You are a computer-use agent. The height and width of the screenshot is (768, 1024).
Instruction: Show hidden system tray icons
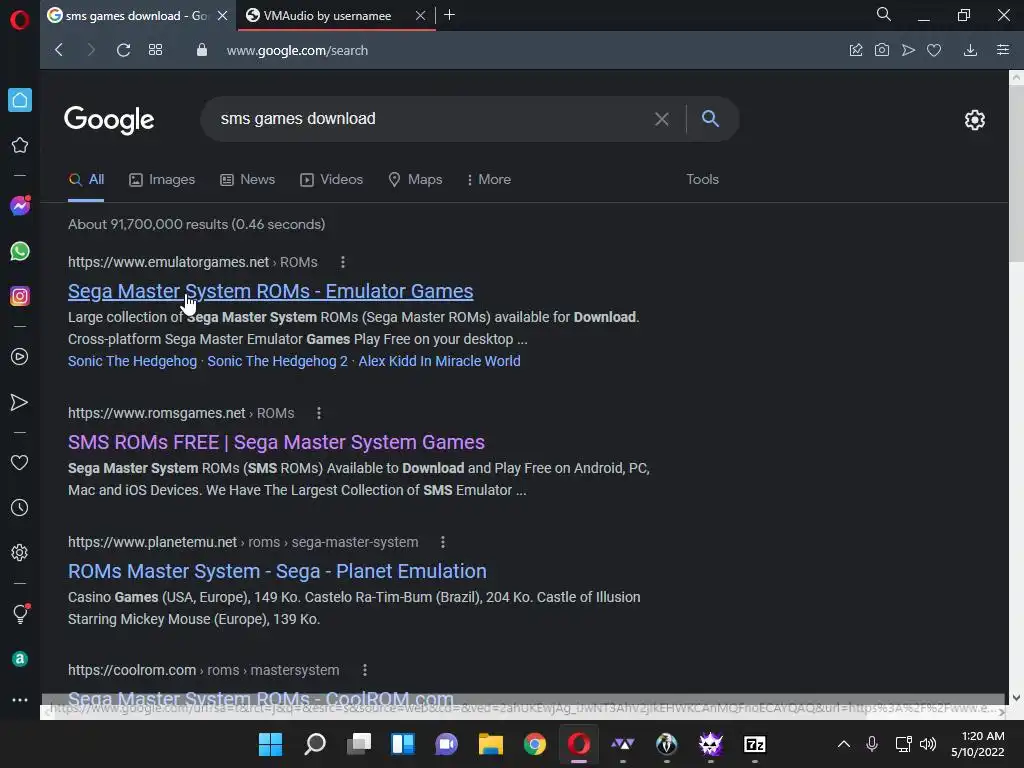point(844,744)
